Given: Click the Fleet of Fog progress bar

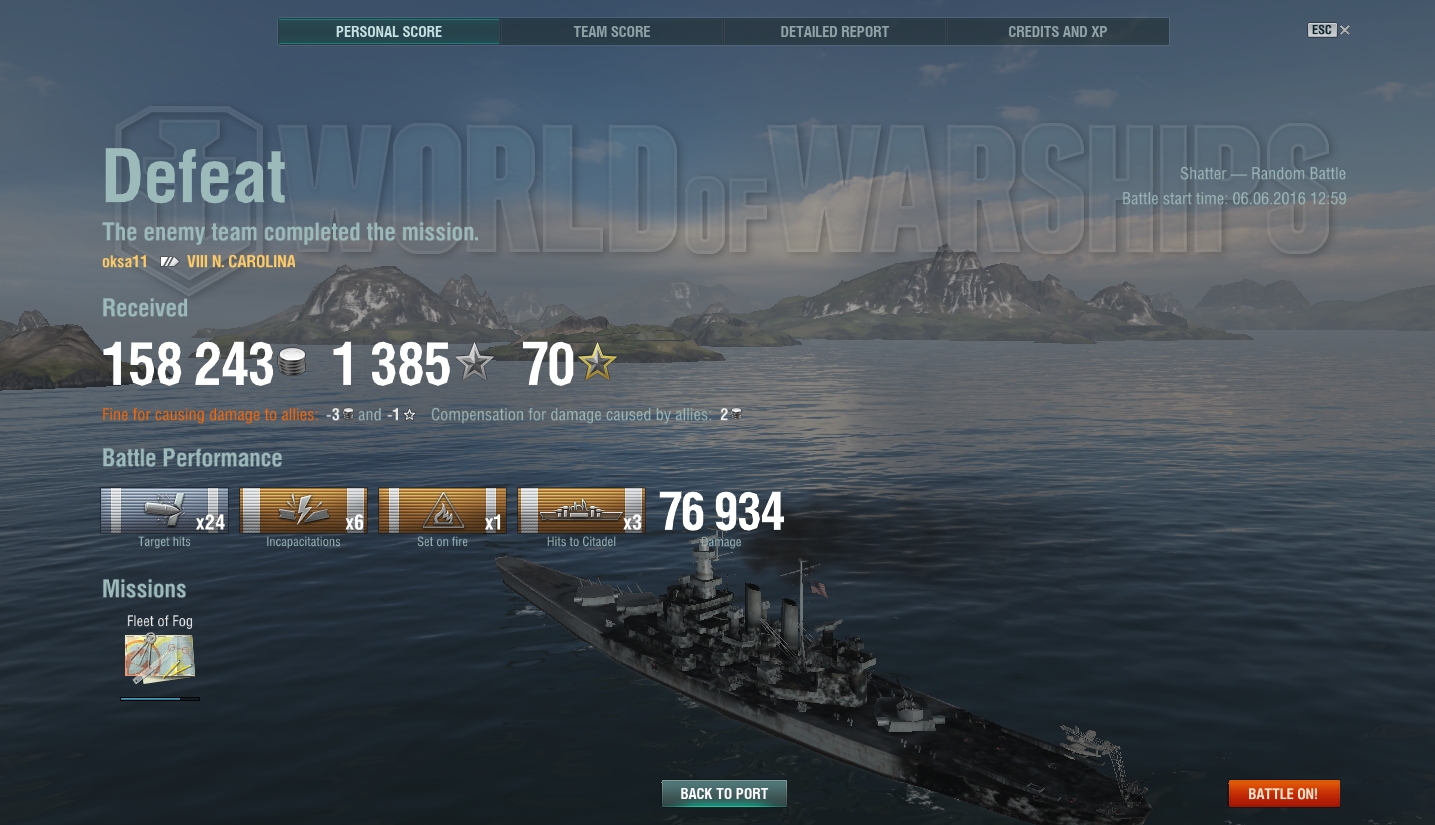Looking at the screenshot, I should [160, 699].
